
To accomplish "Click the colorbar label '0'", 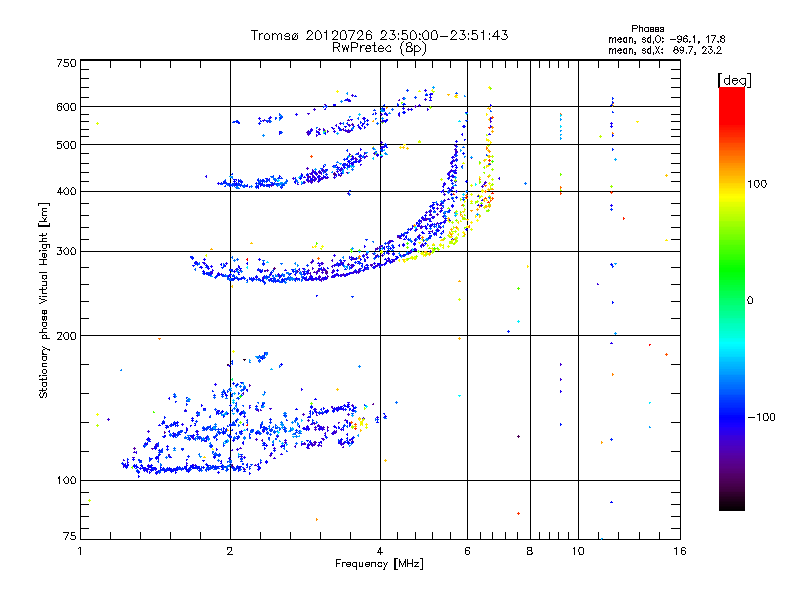I will 750,301.
